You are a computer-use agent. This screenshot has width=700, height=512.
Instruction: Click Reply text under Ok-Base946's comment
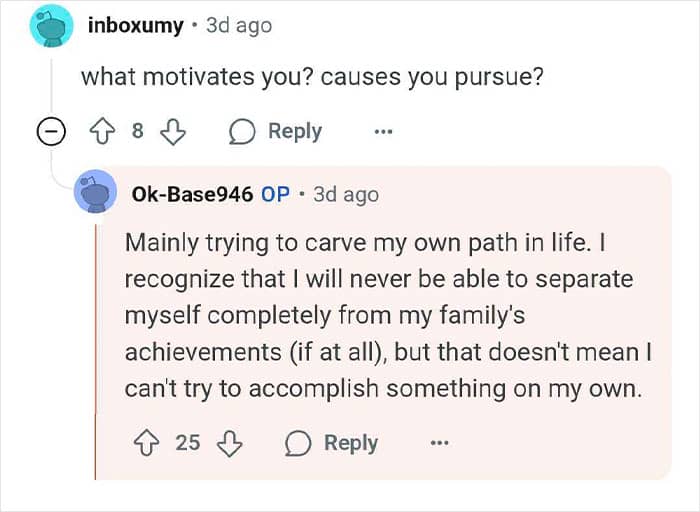(x=351, y=443)
